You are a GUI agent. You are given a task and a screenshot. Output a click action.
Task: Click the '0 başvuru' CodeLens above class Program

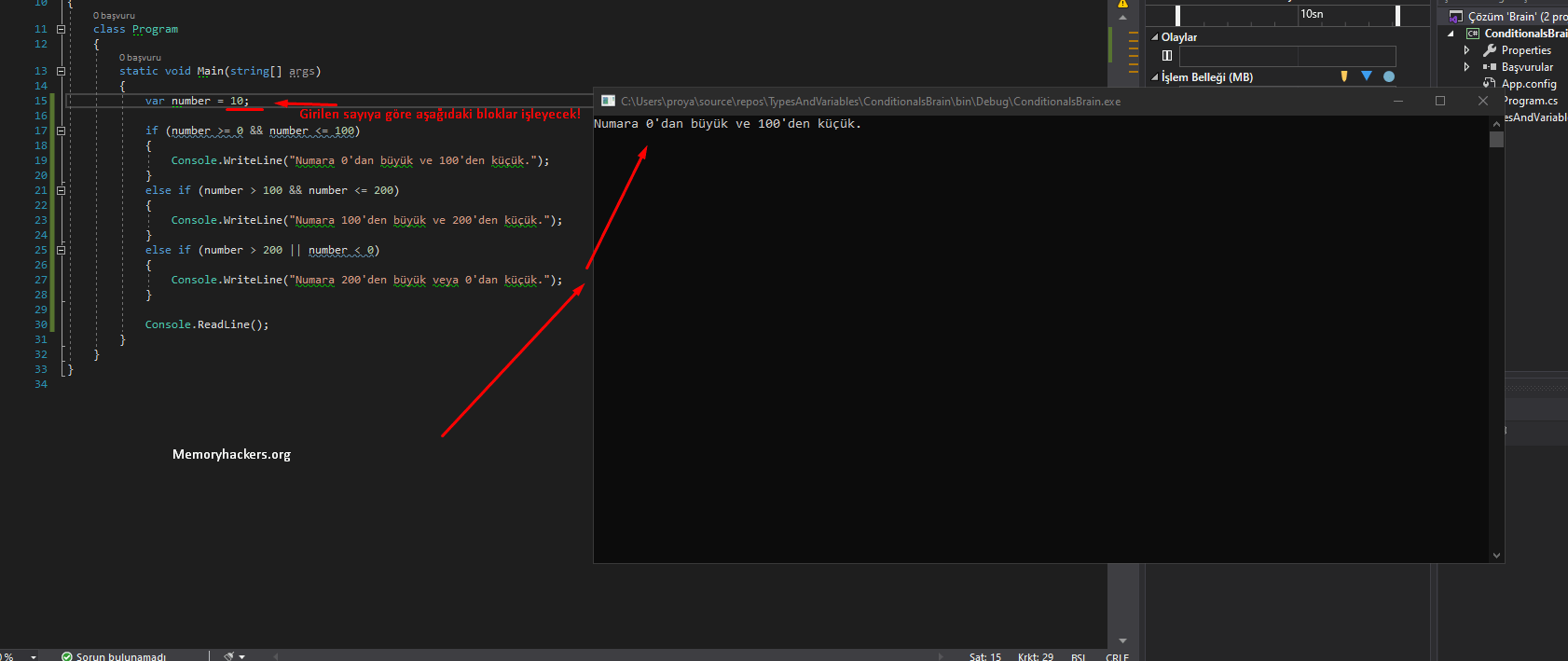coord(114,16)
